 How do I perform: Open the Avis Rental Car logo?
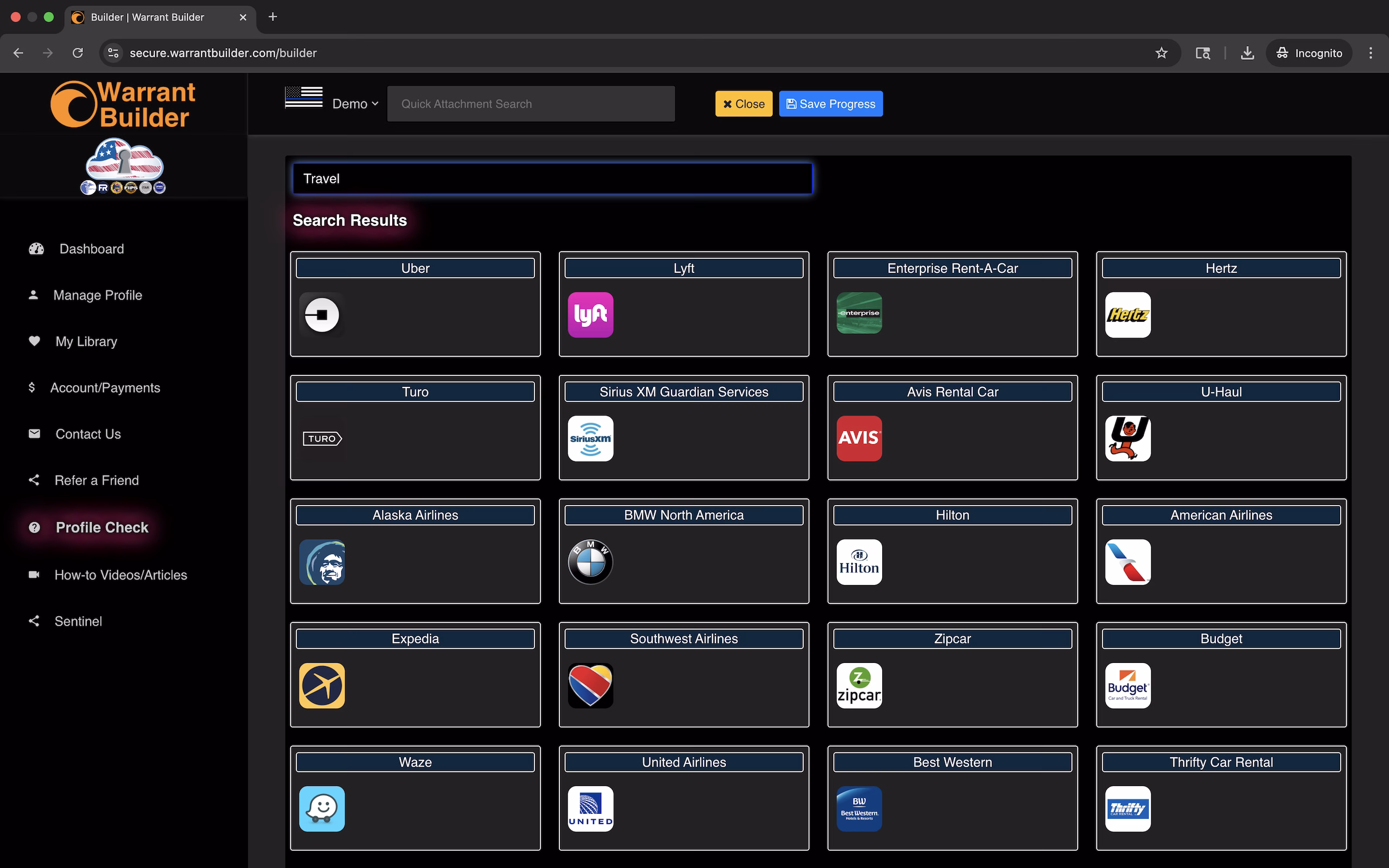pos(859,438)
